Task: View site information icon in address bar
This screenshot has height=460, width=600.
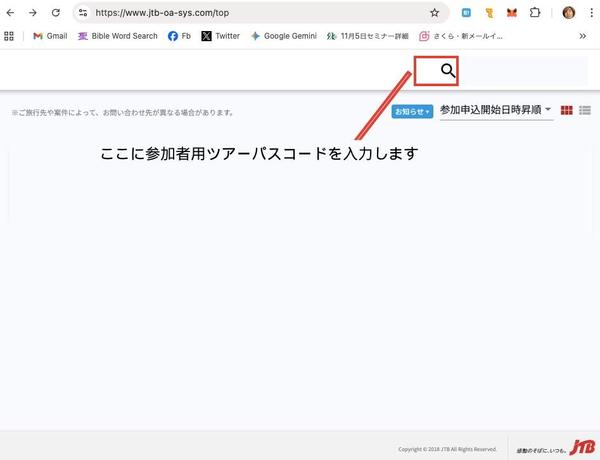Action: coord(83,13)
